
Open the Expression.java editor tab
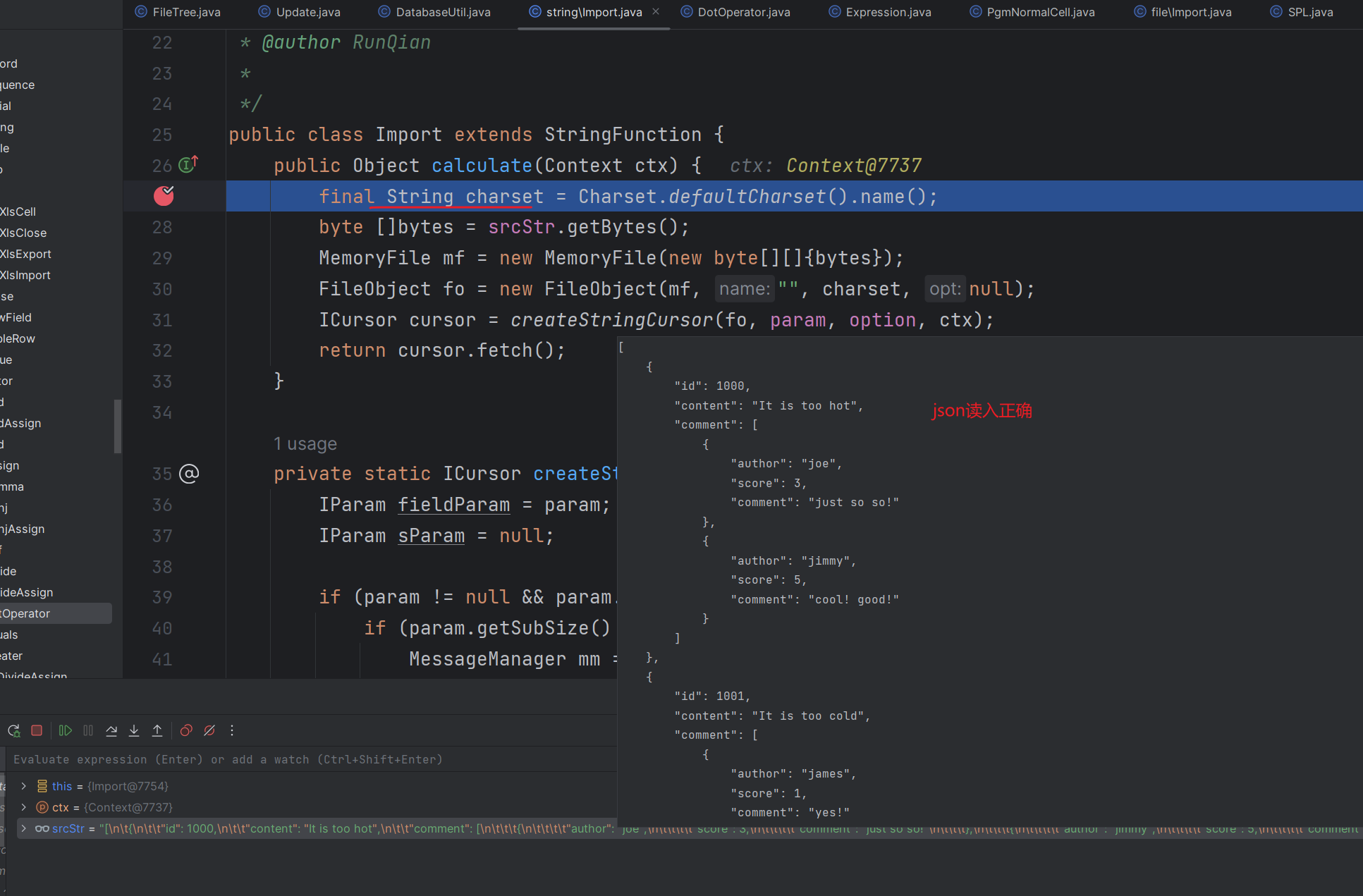[x=888, y=12]
